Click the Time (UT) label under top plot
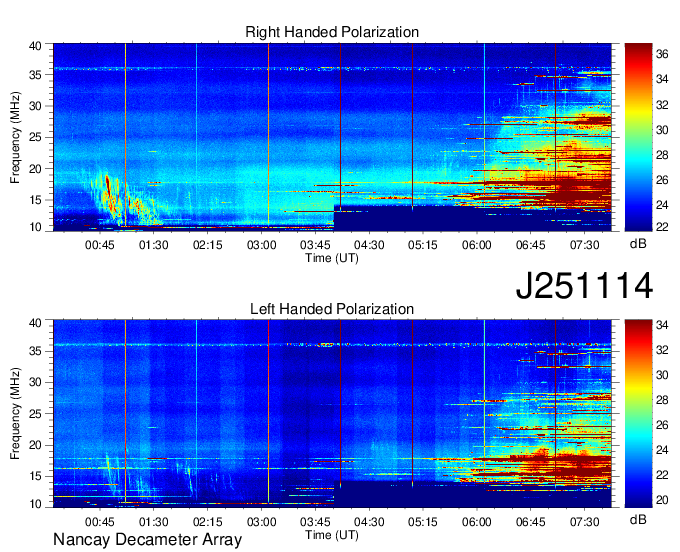680x552 pixels. point(332,258)
